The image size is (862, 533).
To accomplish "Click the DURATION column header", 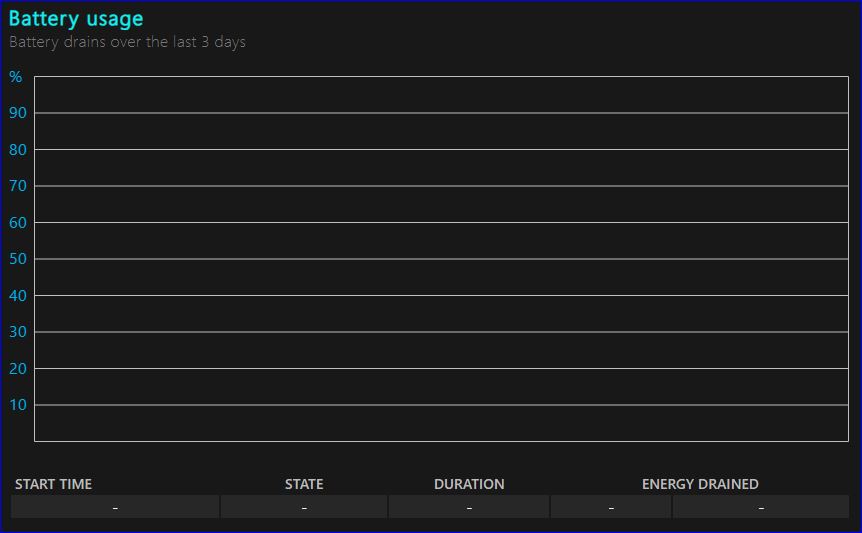I will coord(469,484).
